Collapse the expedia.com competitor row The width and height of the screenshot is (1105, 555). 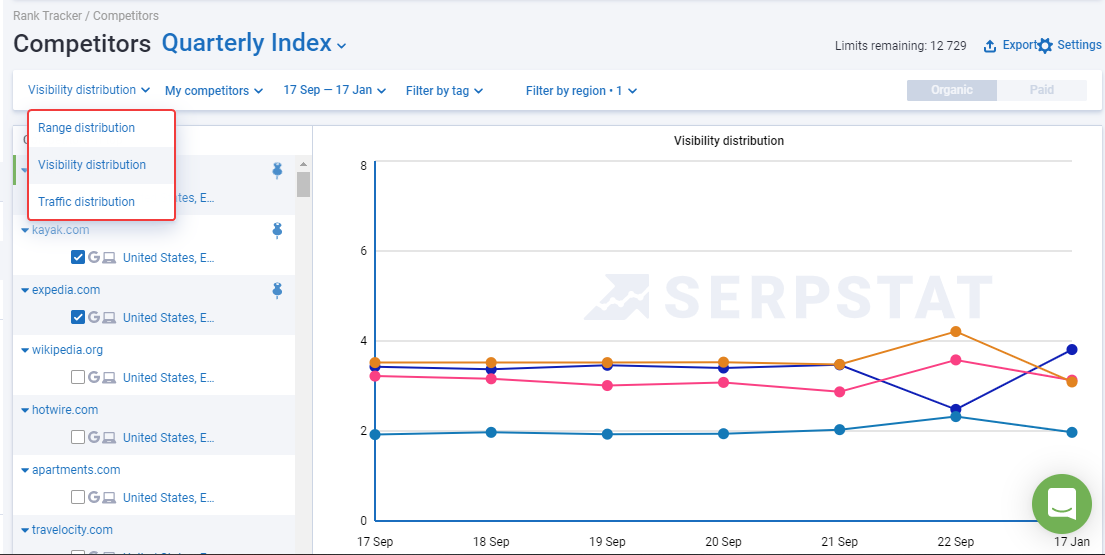(25, 290)
